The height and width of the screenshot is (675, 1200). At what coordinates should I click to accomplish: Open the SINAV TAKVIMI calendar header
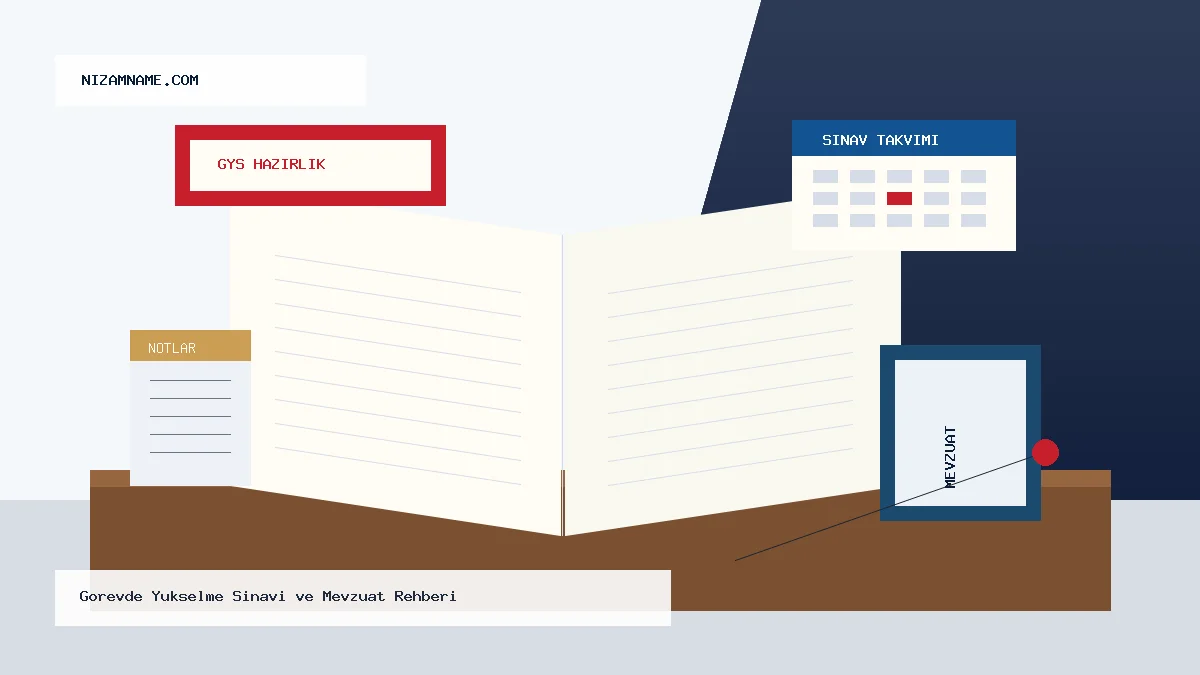click(x=904, y=139)
